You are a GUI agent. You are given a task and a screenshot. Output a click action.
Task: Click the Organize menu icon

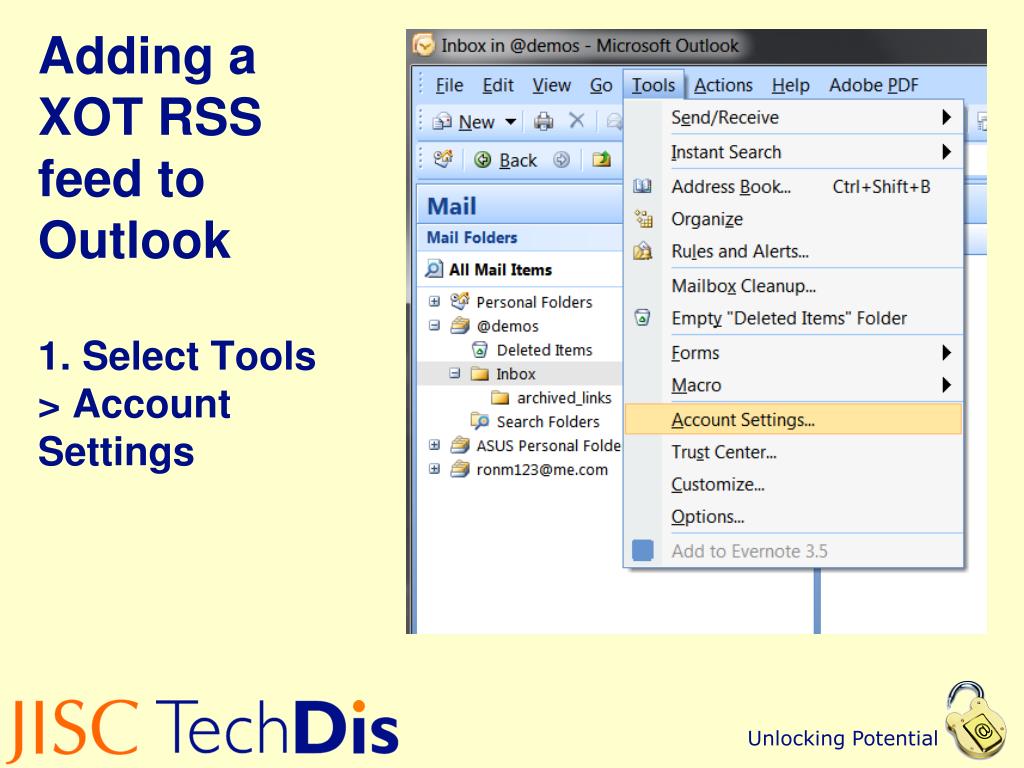pos(643,219)
